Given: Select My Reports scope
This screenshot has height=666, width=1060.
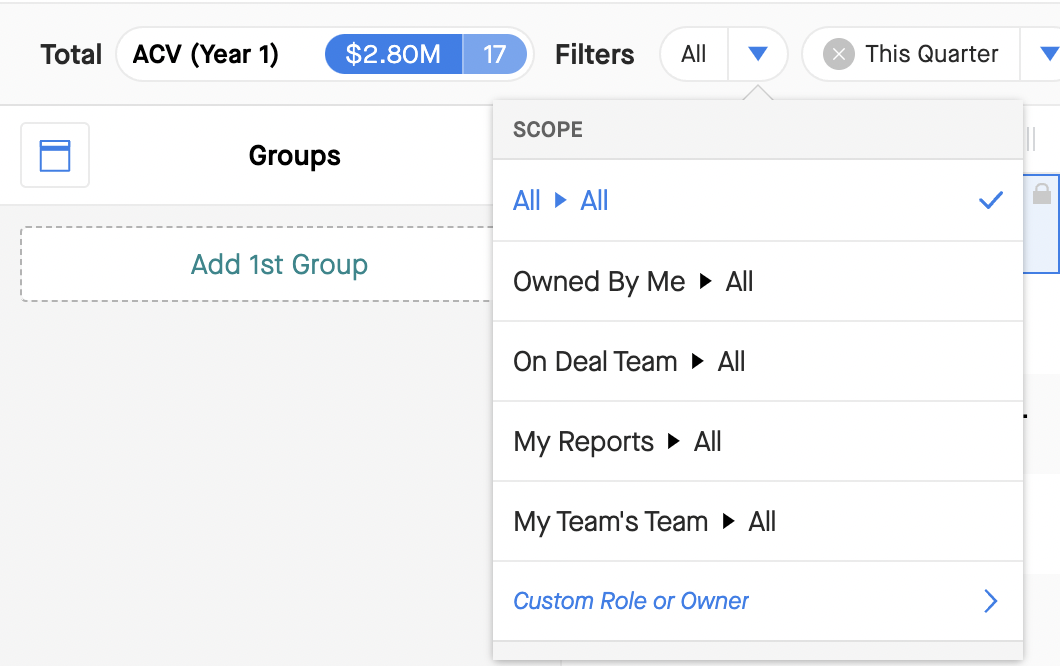Looking at the screenshot, I should pos(758,442).
